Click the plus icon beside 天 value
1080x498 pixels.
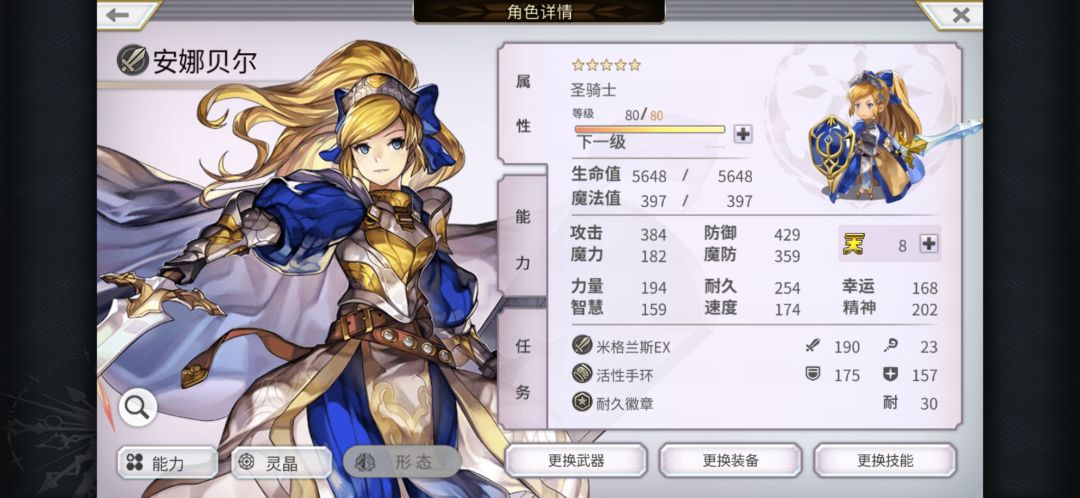(x=928, y=244)
